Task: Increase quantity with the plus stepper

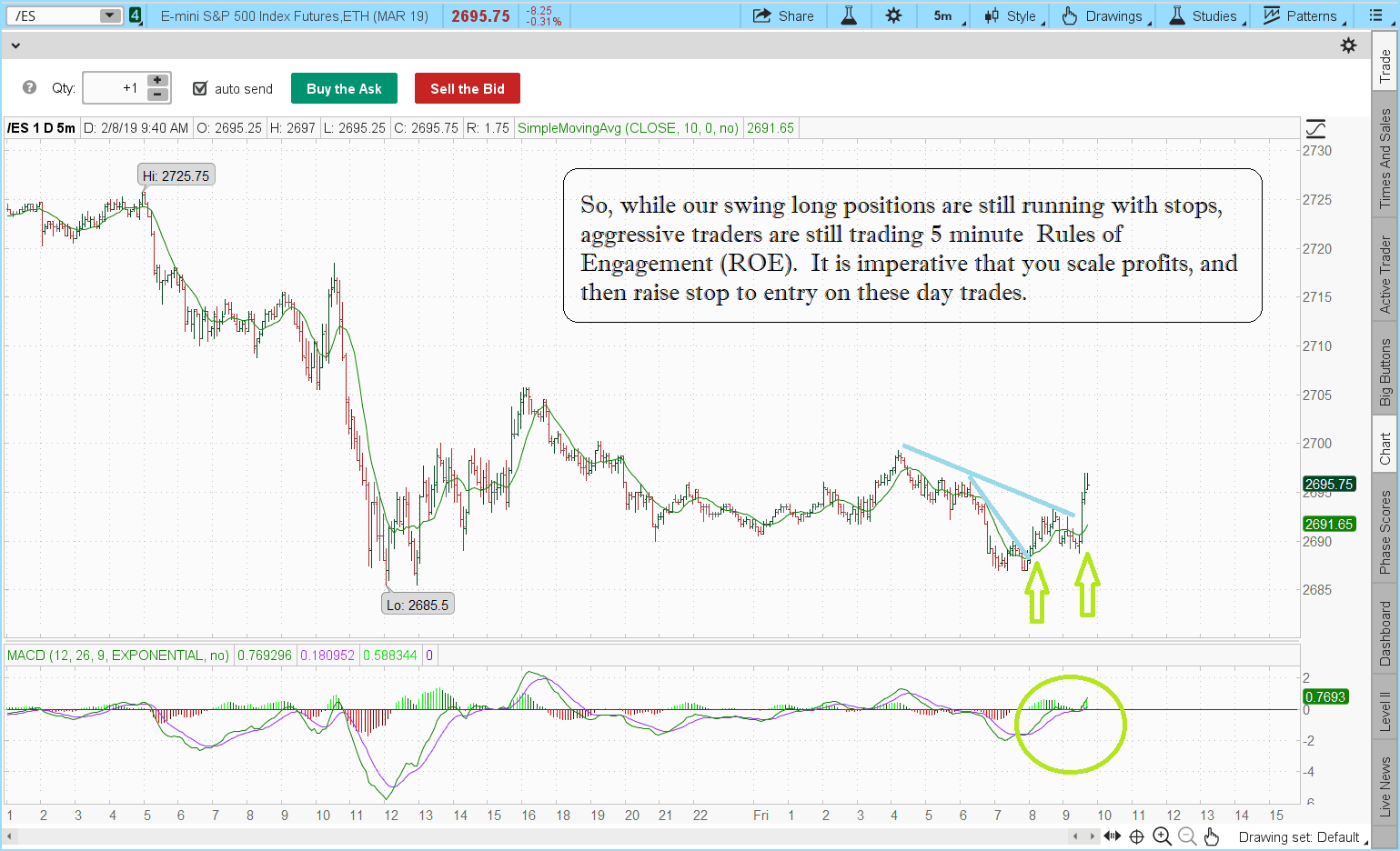Action: click(x=157, y=81)
